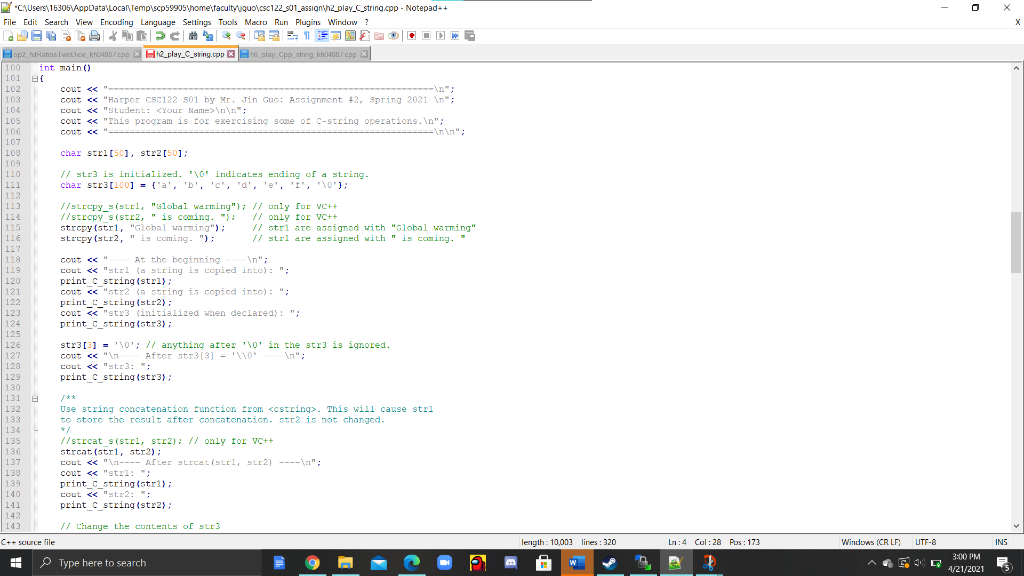This screenshot has height=576, width=1024.
Task: Open the Plugins menu
Action: click(x=308, y=22)
